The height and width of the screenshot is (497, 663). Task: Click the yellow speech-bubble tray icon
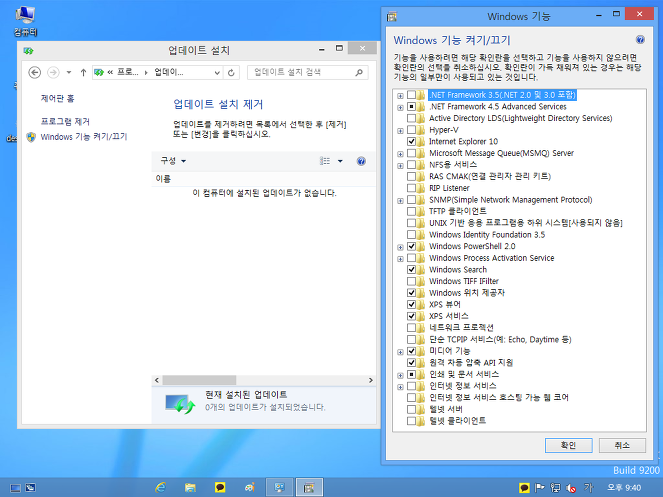[x=524, y=488]
